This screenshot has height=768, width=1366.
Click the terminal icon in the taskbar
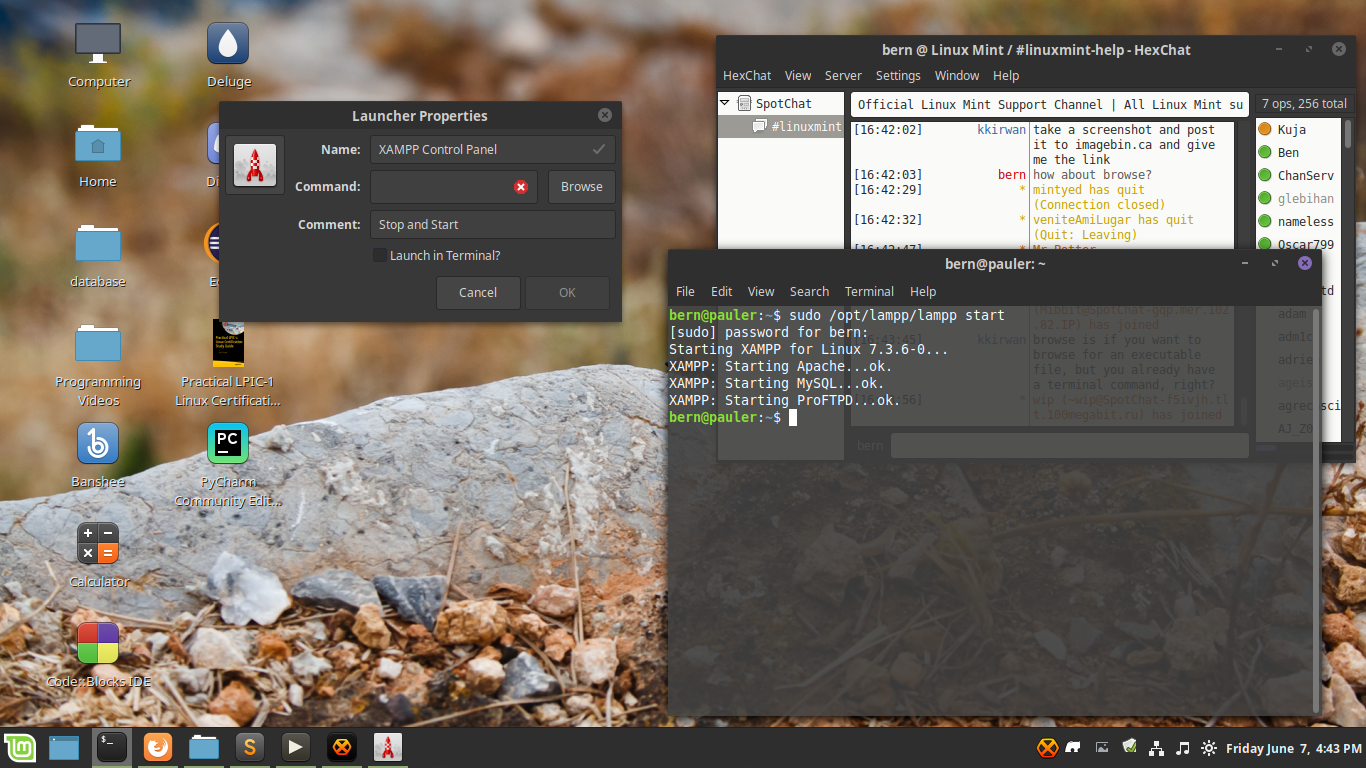[x=111, y=747]
